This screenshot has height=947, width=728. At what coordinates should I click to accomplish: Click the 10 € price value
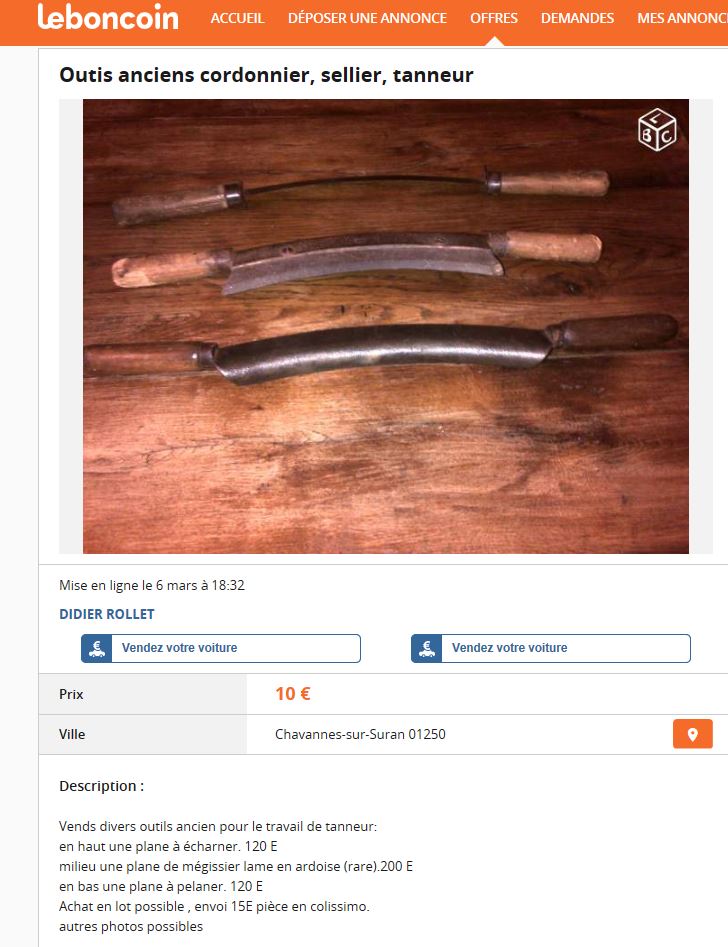point(292,693)
